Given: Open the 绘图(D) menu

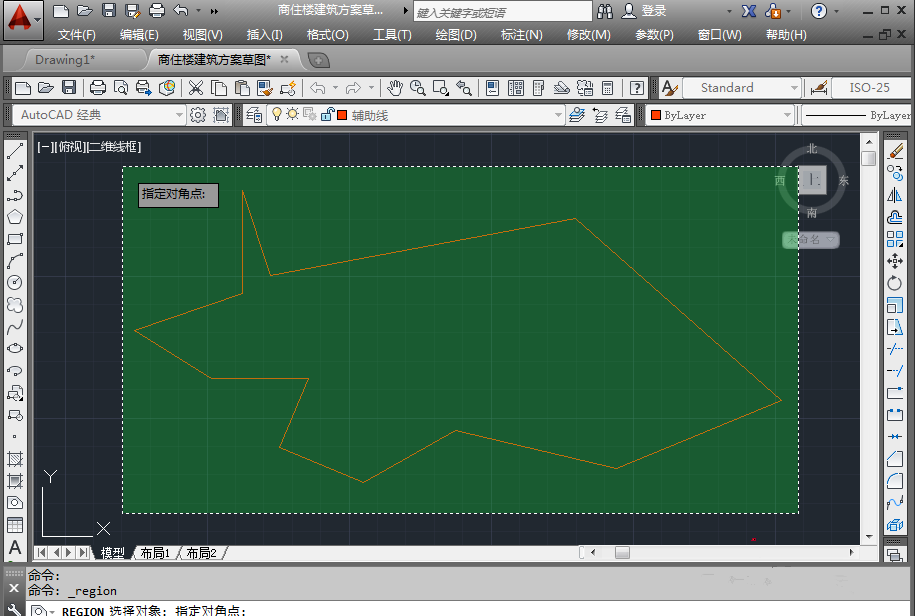Looking at the screenshot, I should coord(456,35).
